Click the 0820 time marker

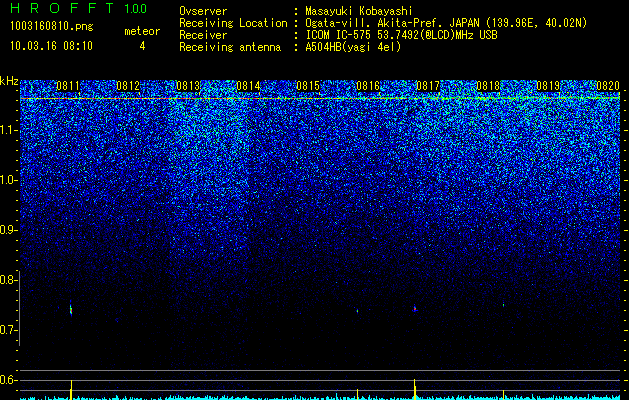coord(608,86)
